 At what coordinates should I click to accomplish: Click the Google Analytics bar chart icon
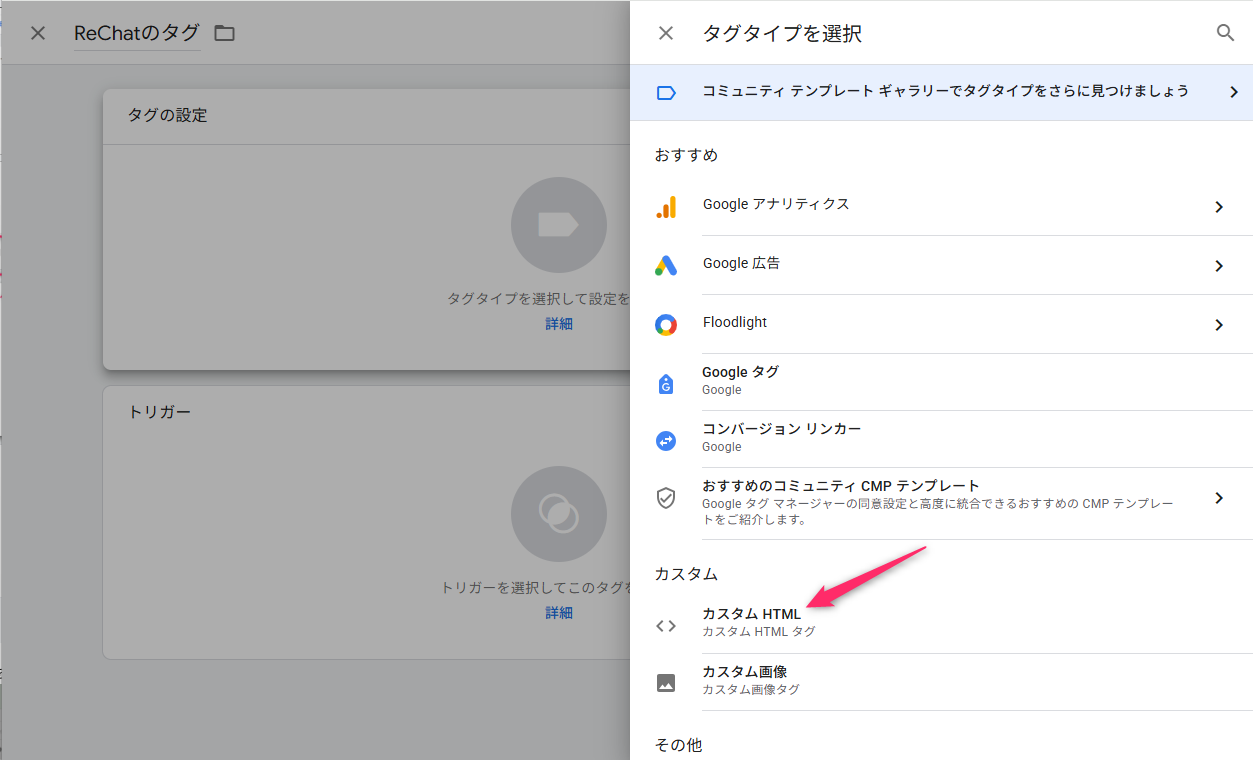666,207
